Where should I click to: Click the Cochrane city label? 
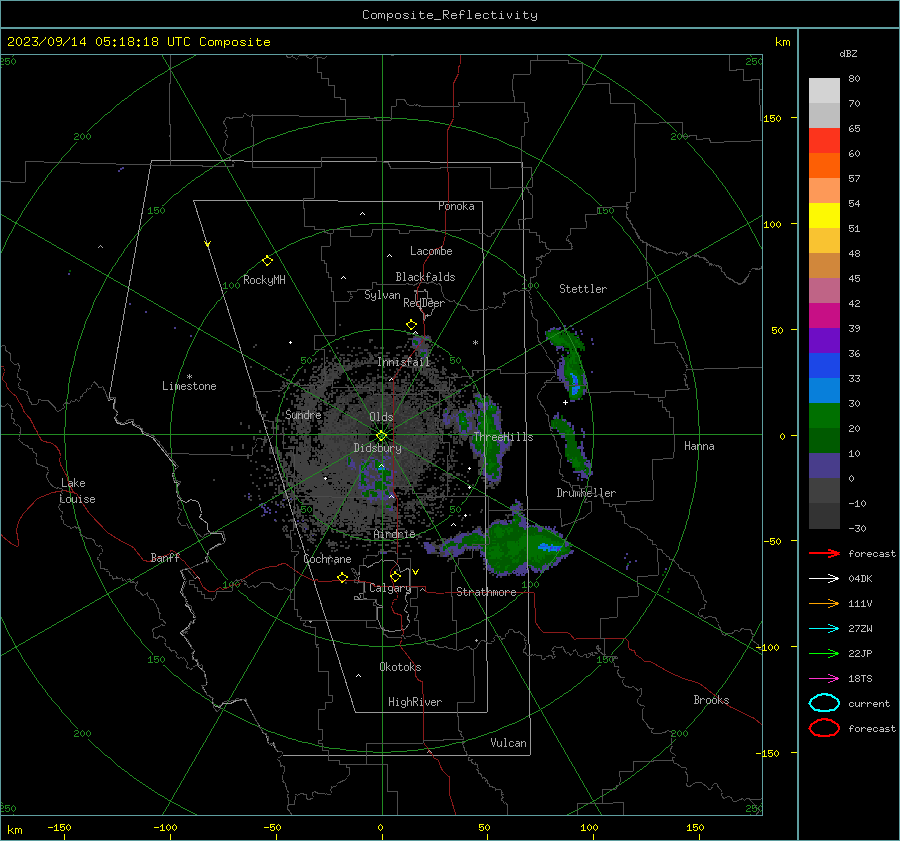(327, 559)
